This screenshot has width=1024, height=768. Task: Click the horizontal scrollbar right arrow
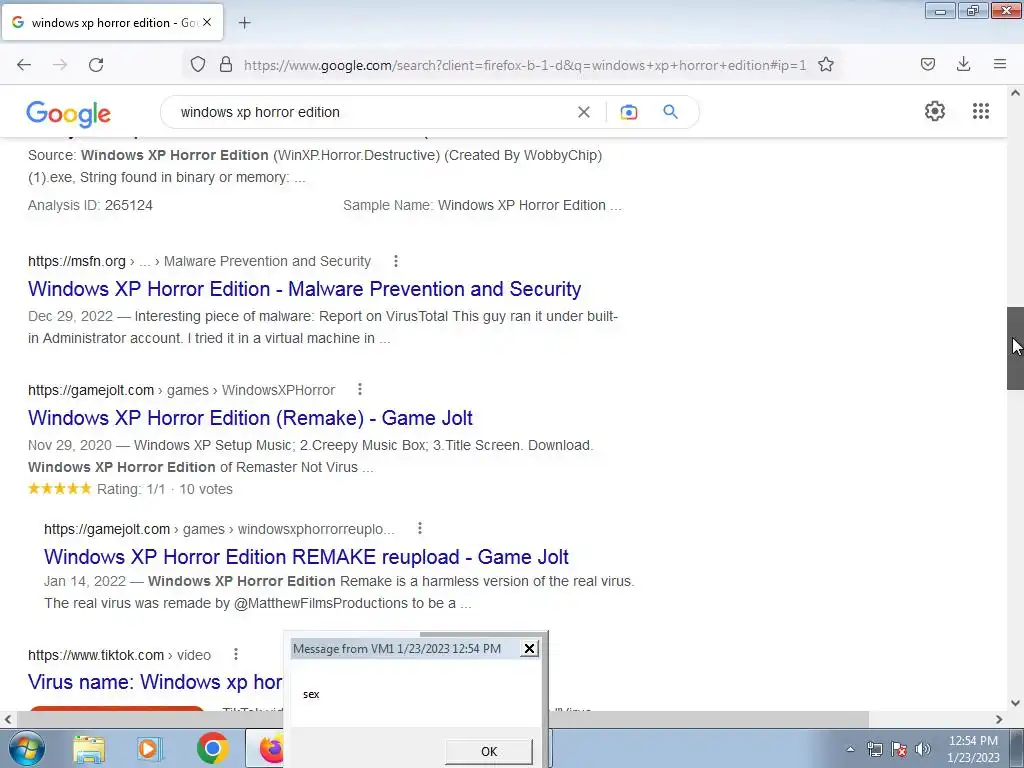[999, 719]
